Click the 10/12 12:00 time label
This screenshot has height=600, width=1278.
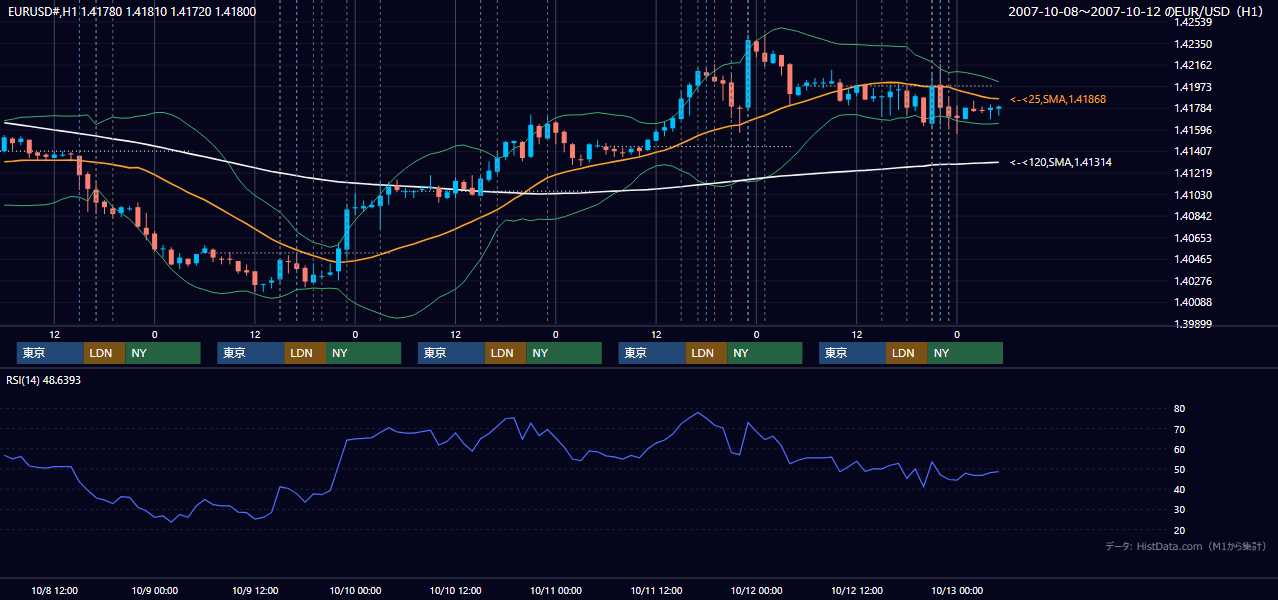[857, 590]
